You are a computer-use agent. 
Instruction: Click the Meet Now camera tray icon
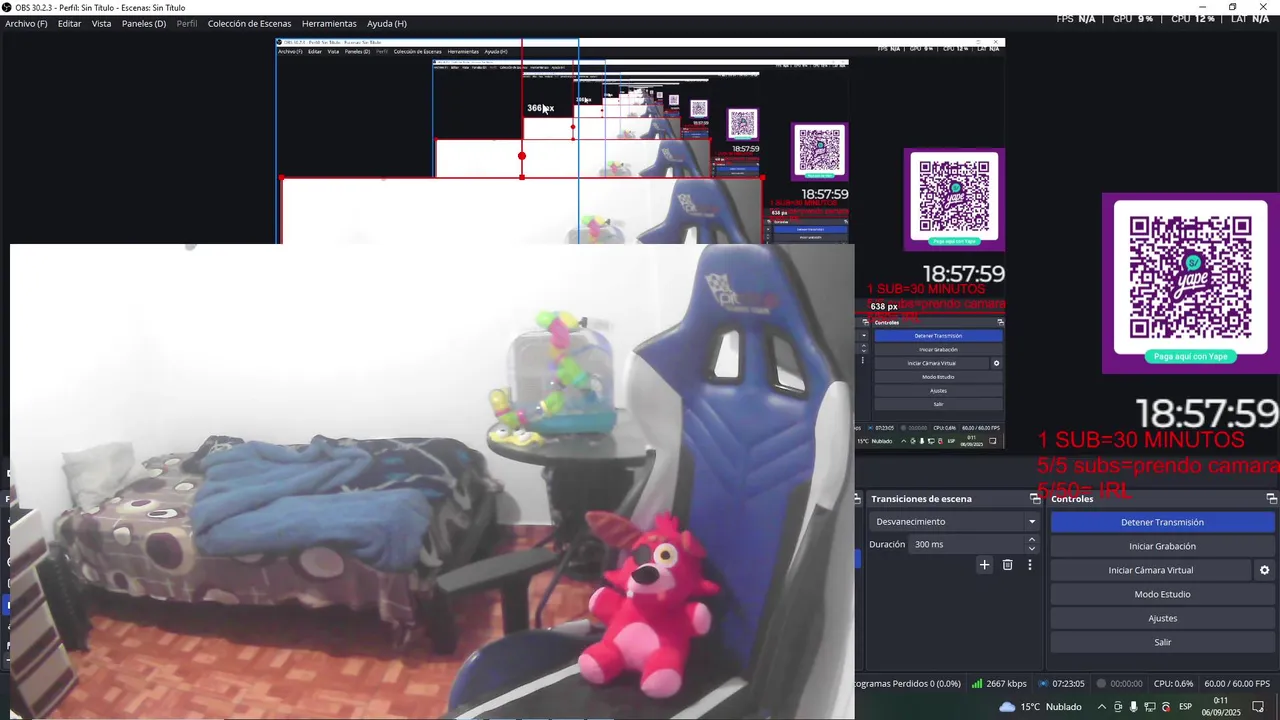(x=1117, y=706)
